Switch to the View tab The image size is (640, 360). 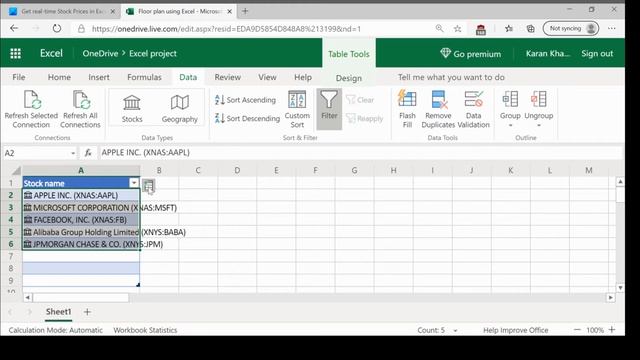coord(267,77)
